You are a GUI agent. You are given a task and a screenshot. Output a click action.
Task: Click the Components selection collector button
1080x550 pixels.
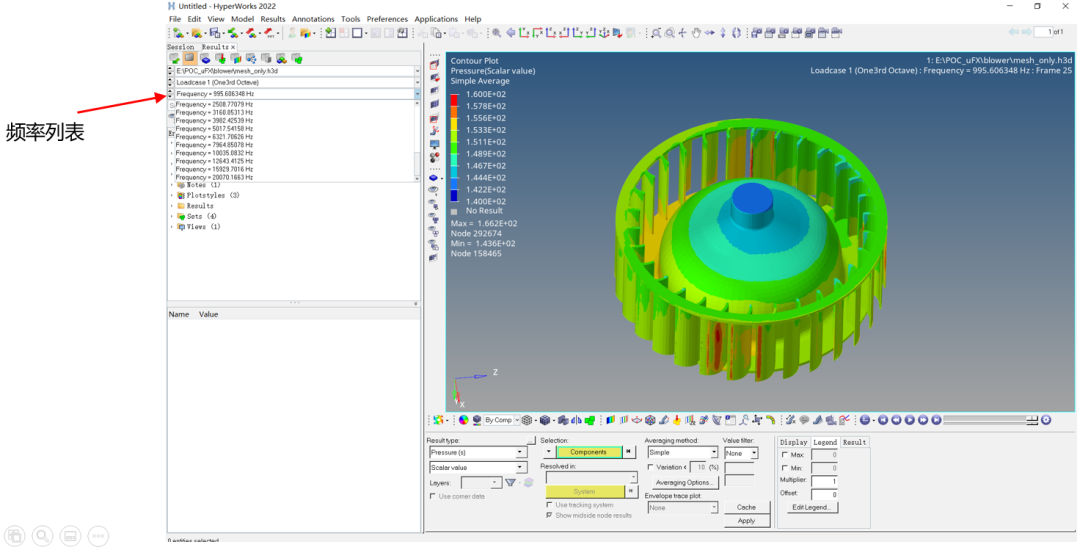[x=588, y=452]
